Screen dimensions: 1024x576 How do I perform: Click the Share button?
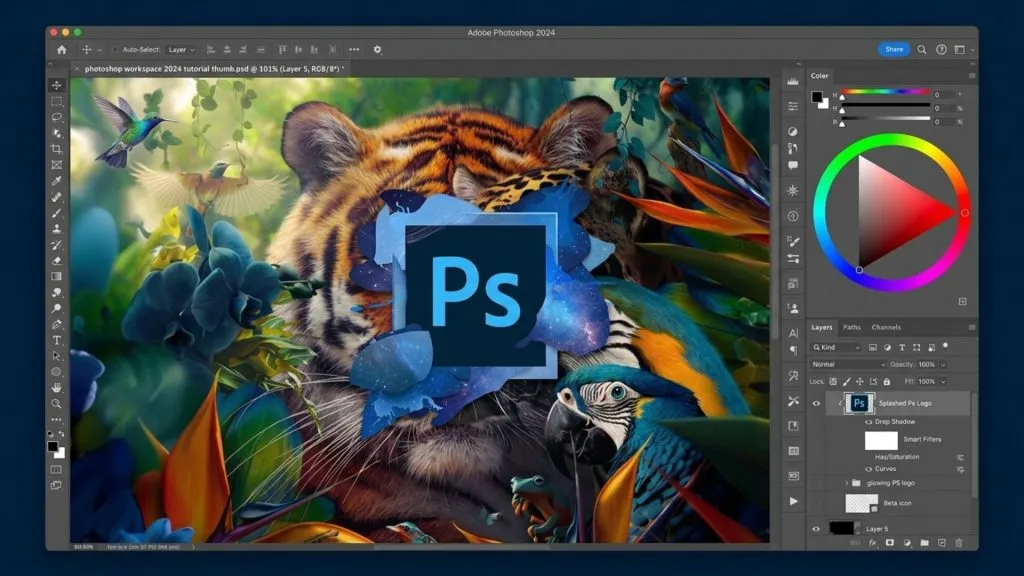(894, 50)
